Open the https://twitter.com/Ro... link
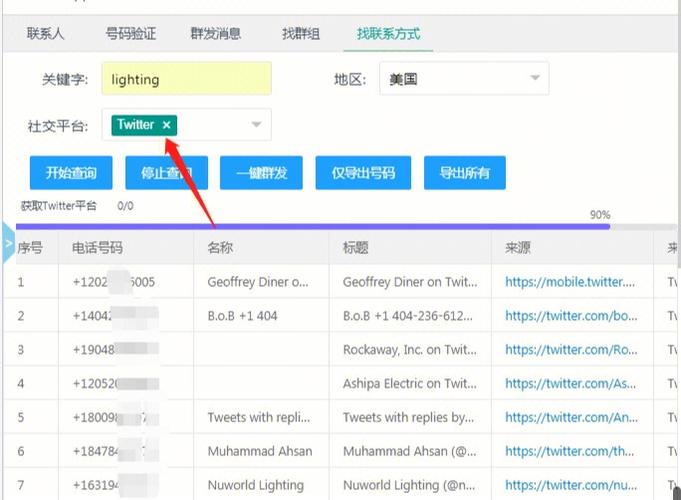This screenshot has height=500, width=681. (571, 350)
